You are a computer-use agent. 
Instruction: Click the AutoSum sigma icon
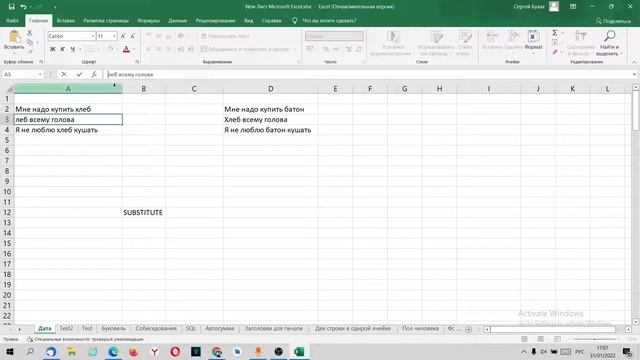pyautogui.click(x=555, y=33)
